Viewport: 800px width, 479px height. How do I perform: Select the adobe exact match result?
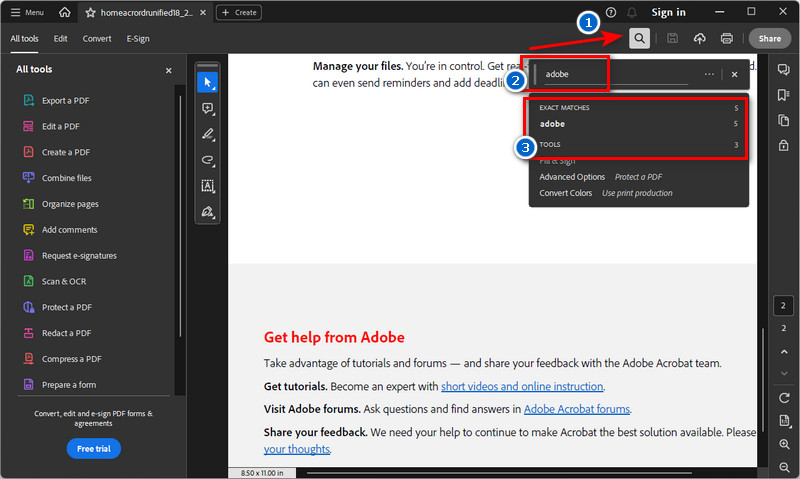pos(639,124)
